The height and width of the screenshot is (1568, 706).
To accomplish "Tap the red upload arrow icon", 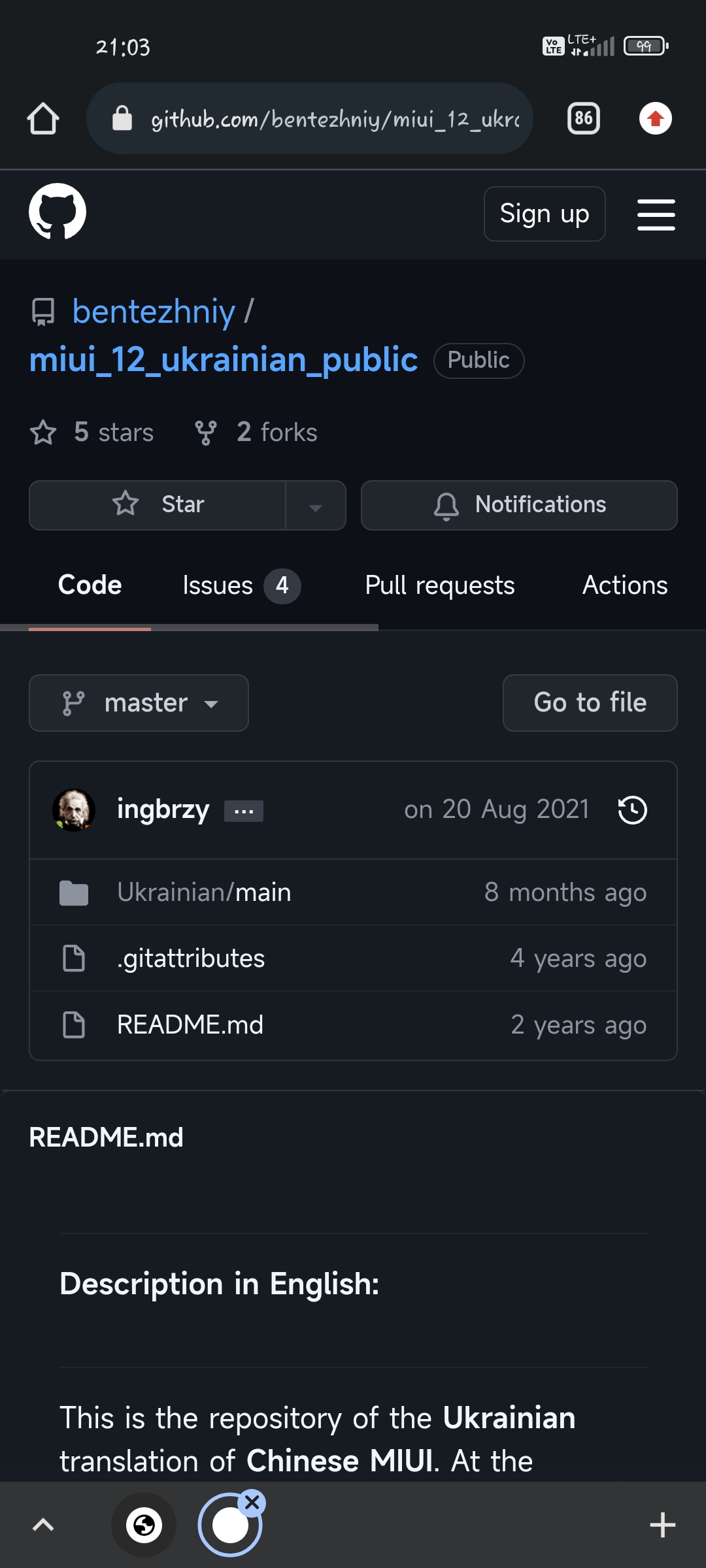I will 655,118.
